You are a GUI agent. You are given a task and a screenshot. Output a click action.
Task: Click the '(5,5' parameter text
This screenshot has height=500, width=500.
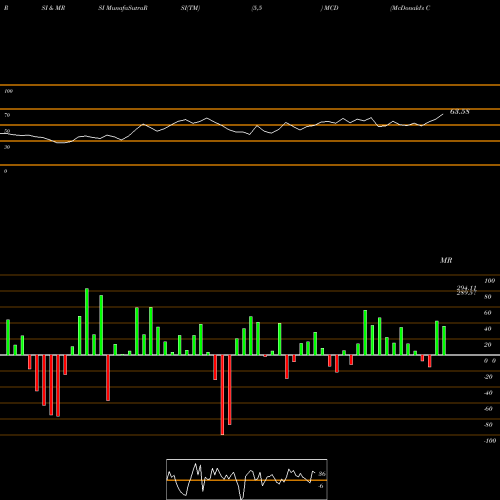pos(257,8)
